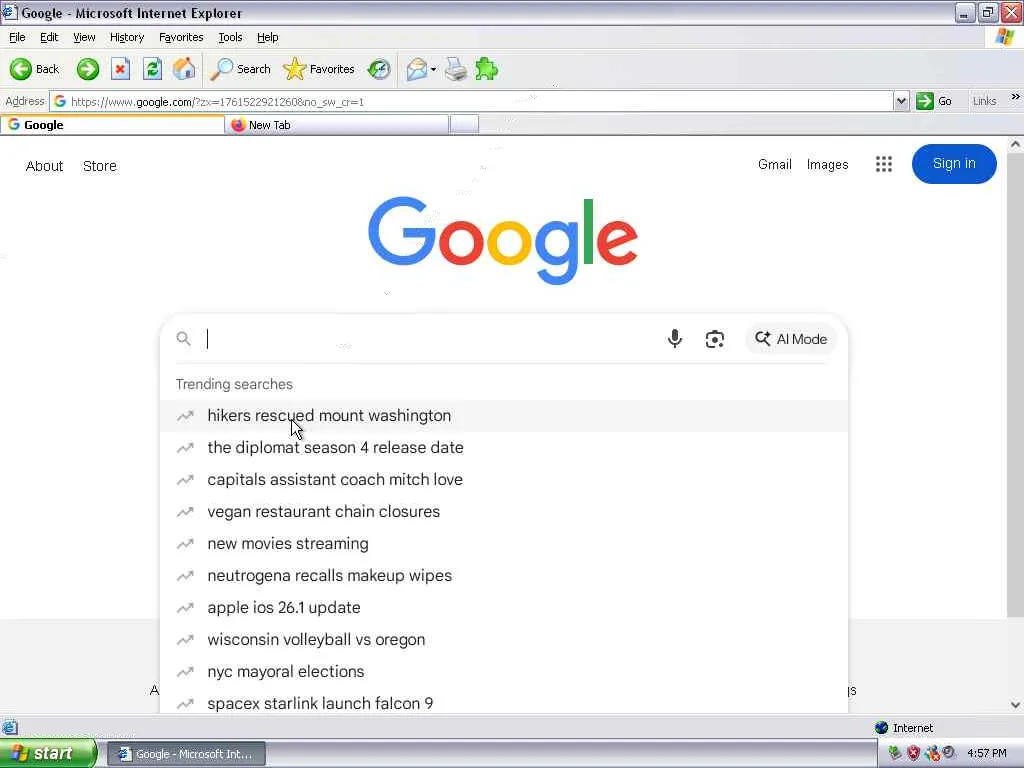Click the green Back arrow button
The width and height of the screenshot is (1024, 768).
tap(35, 69)
